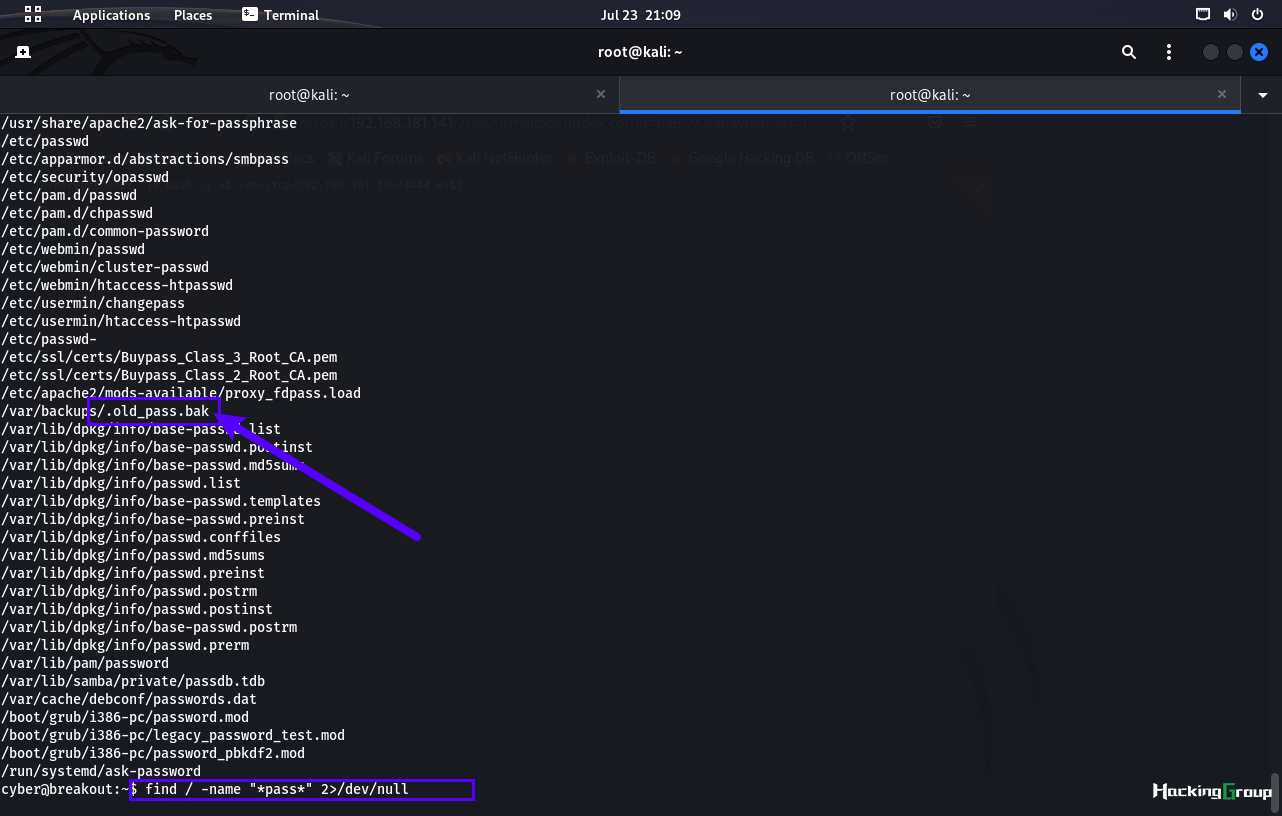
Task: Click the power icon in top bar
Action: coord(1257,14)
